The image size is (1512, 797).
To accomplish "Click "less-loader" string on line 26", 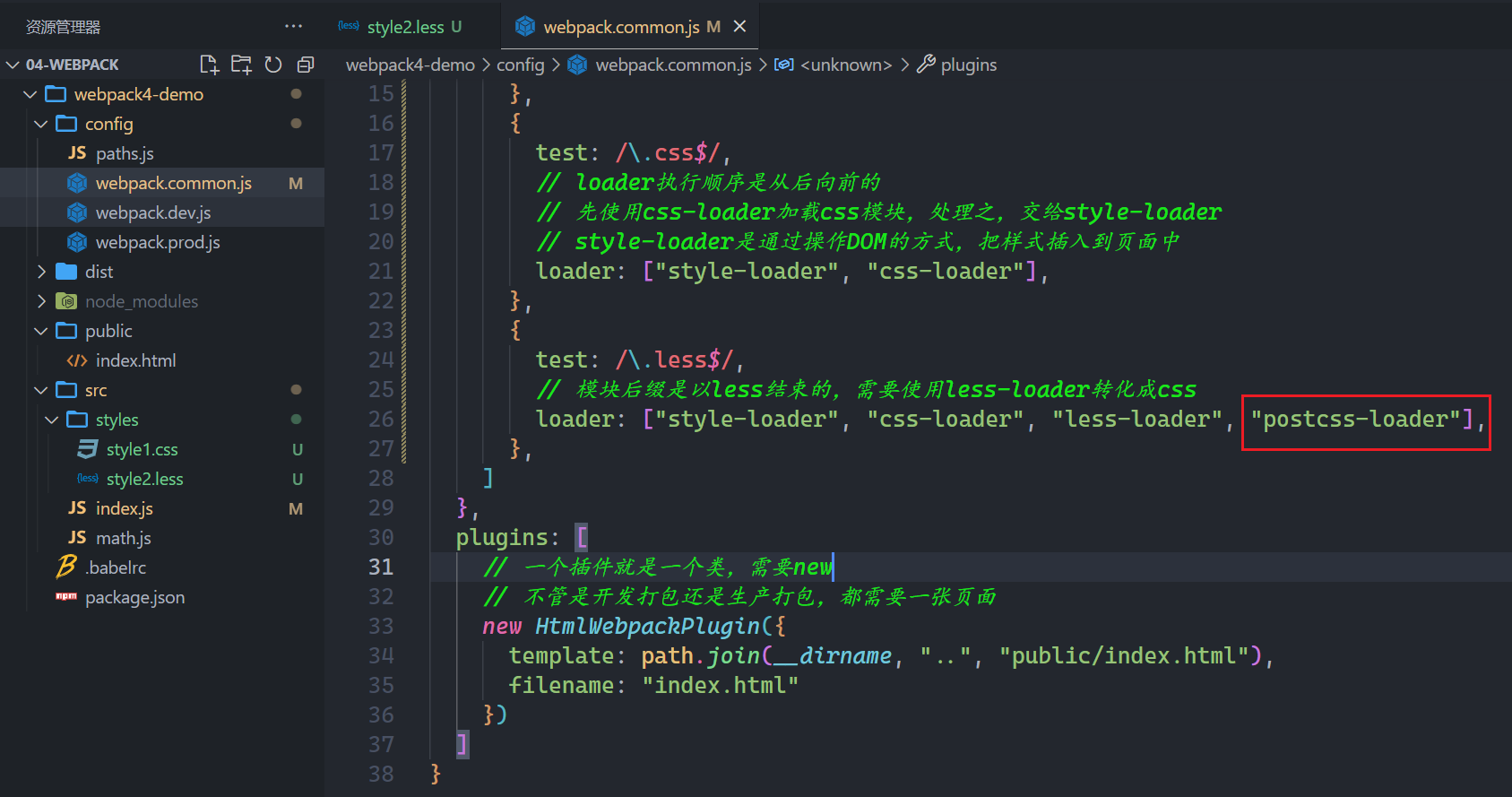I will click(1138, 420).
